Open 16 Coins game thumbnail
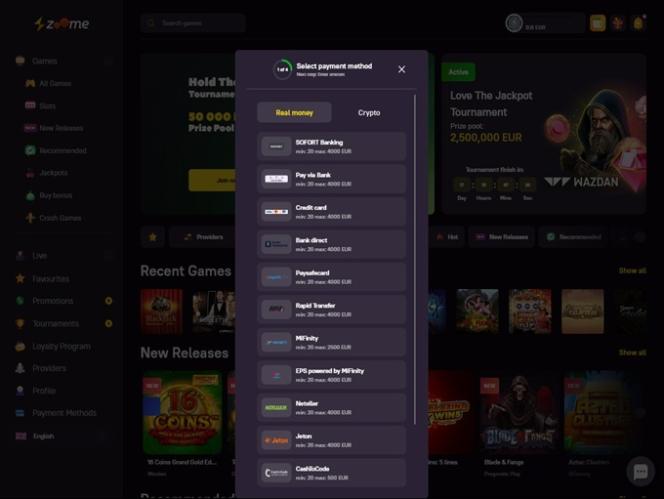The width and height of the screenshot is (664, 499). [182, 413]
